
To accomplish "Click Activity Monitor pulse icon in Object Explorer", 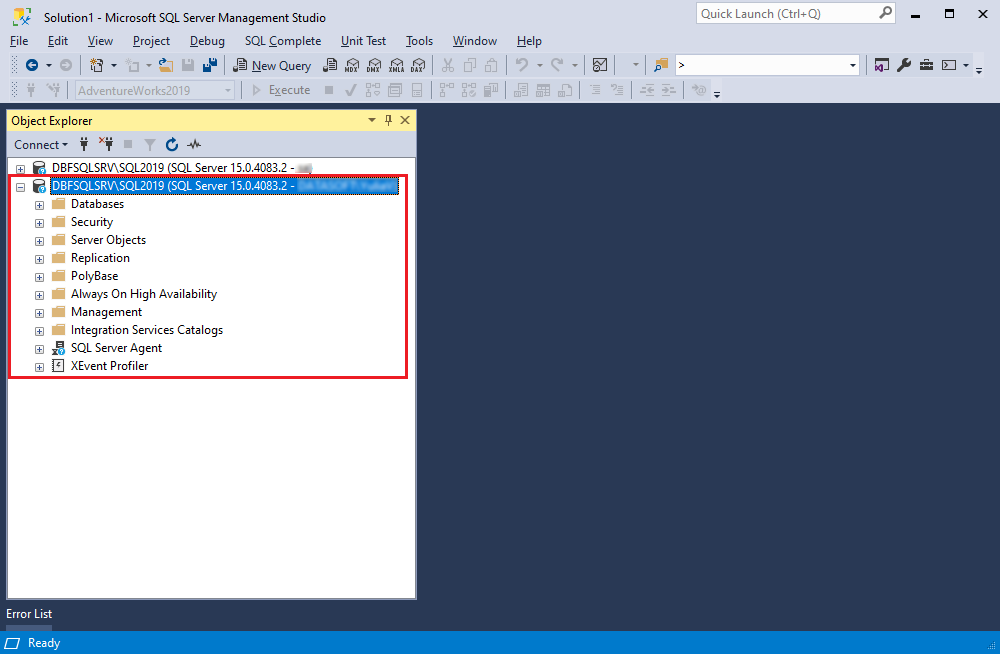I will click(x=194, y=145).
